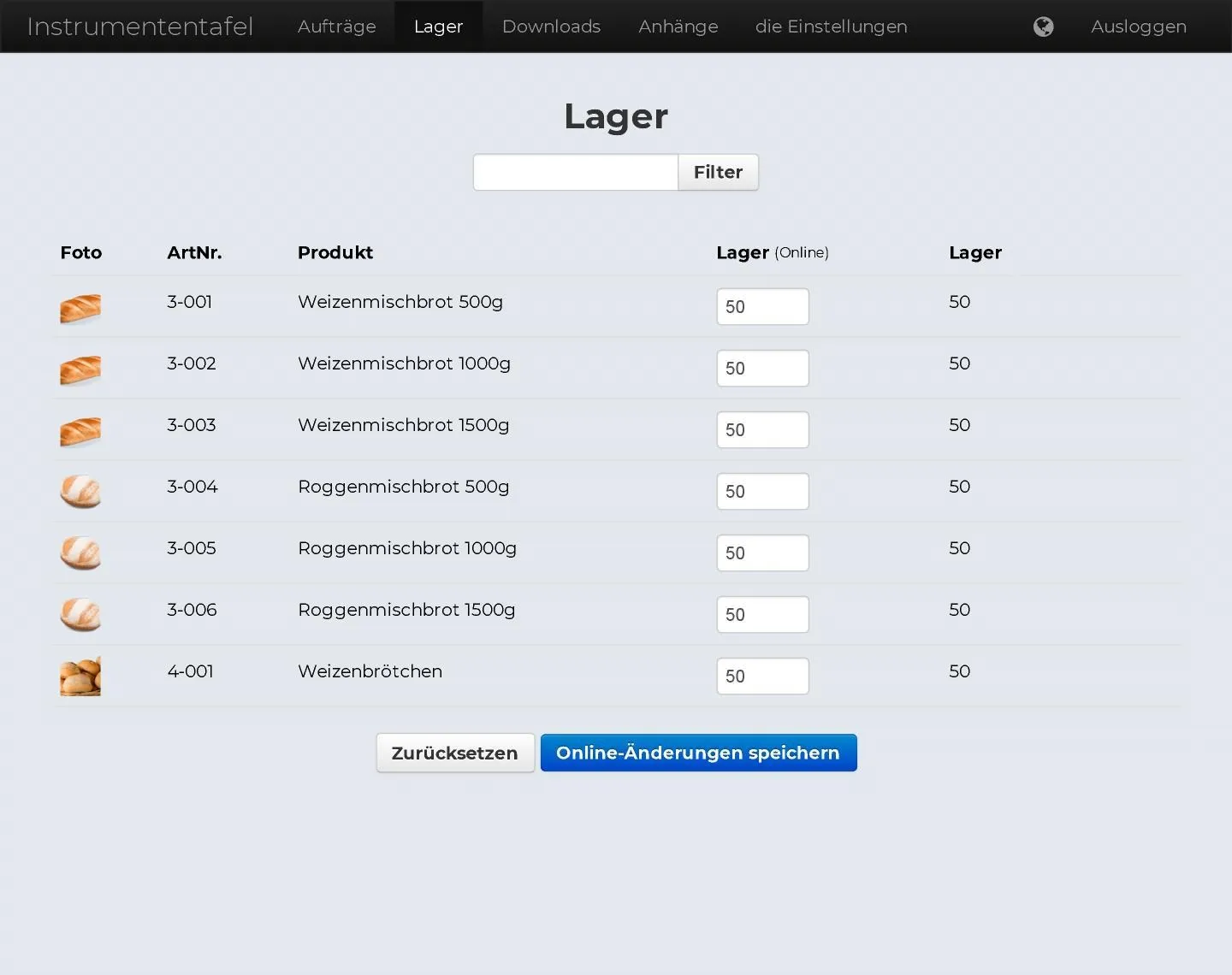Save with Online-Änderungen speichern button

[x=698, y=753]
